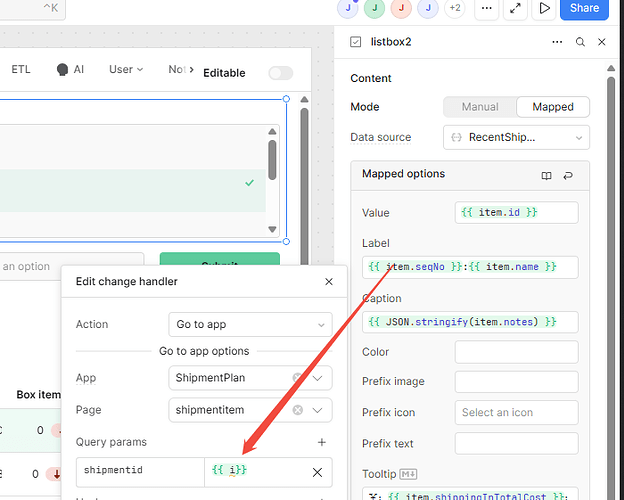This screenshot has width=624, height=500.
Task: Click listbox inner scrollbar up arrow
Action: 272,132
